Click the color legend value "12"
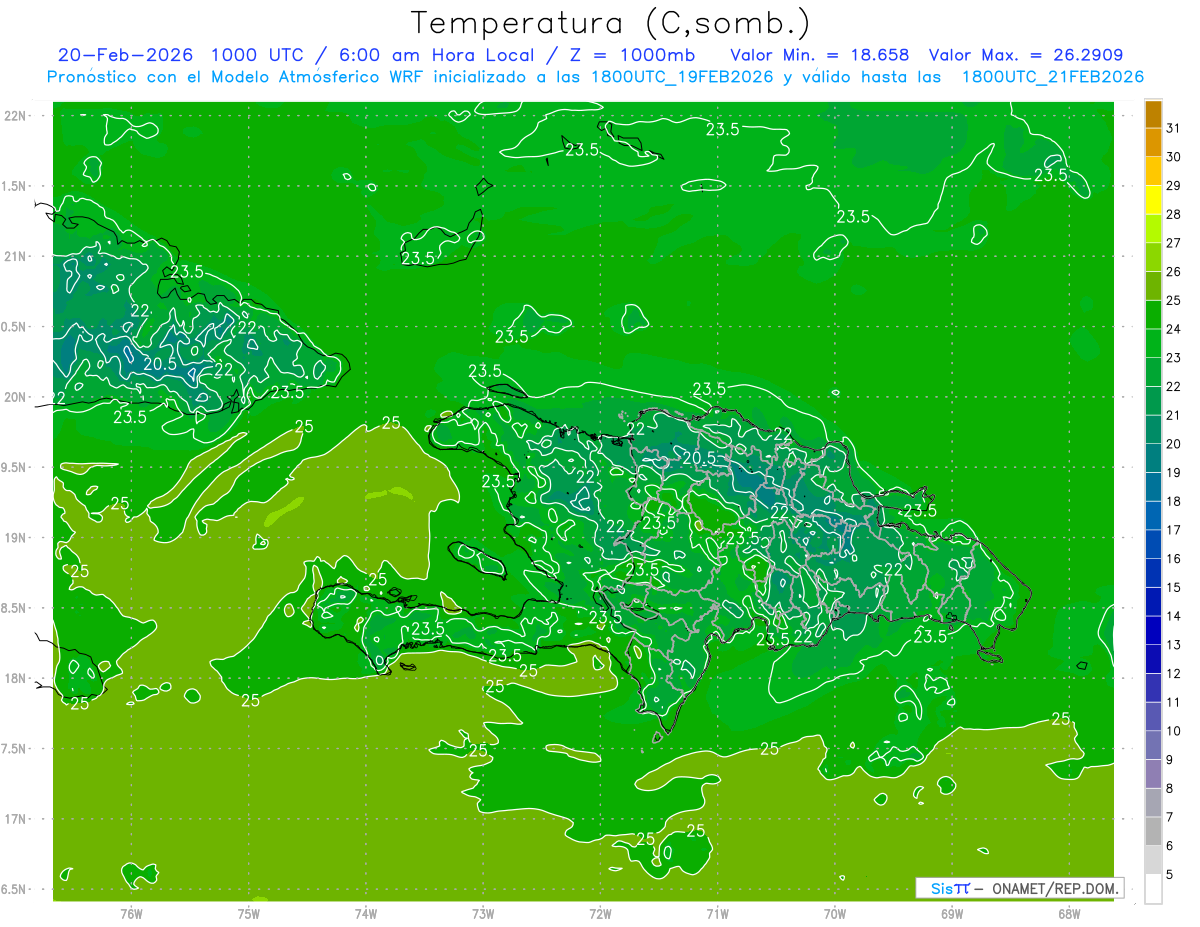 [x=1174, y=674]
